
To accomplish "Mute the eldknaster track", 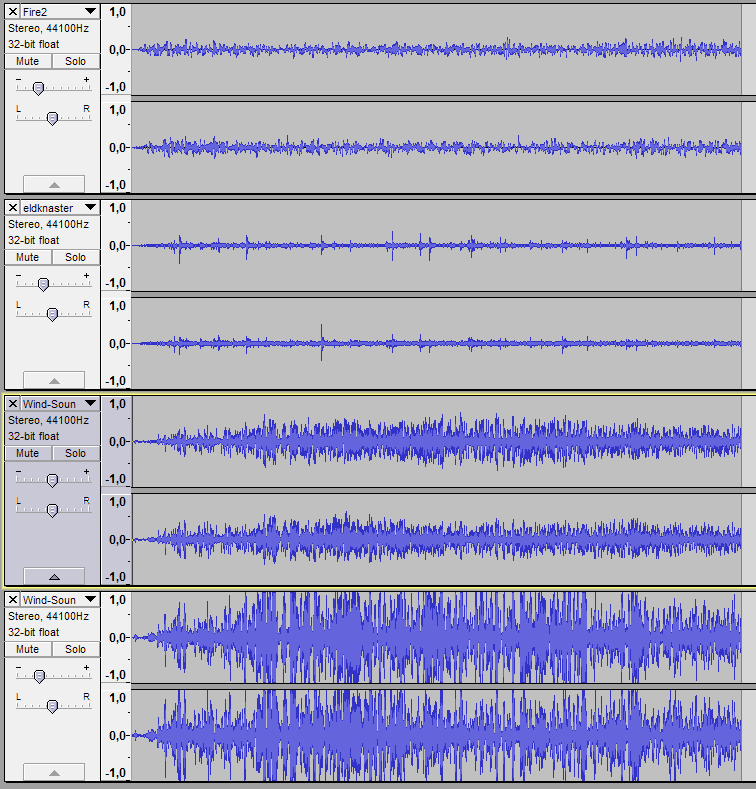I will coord(28,257).
